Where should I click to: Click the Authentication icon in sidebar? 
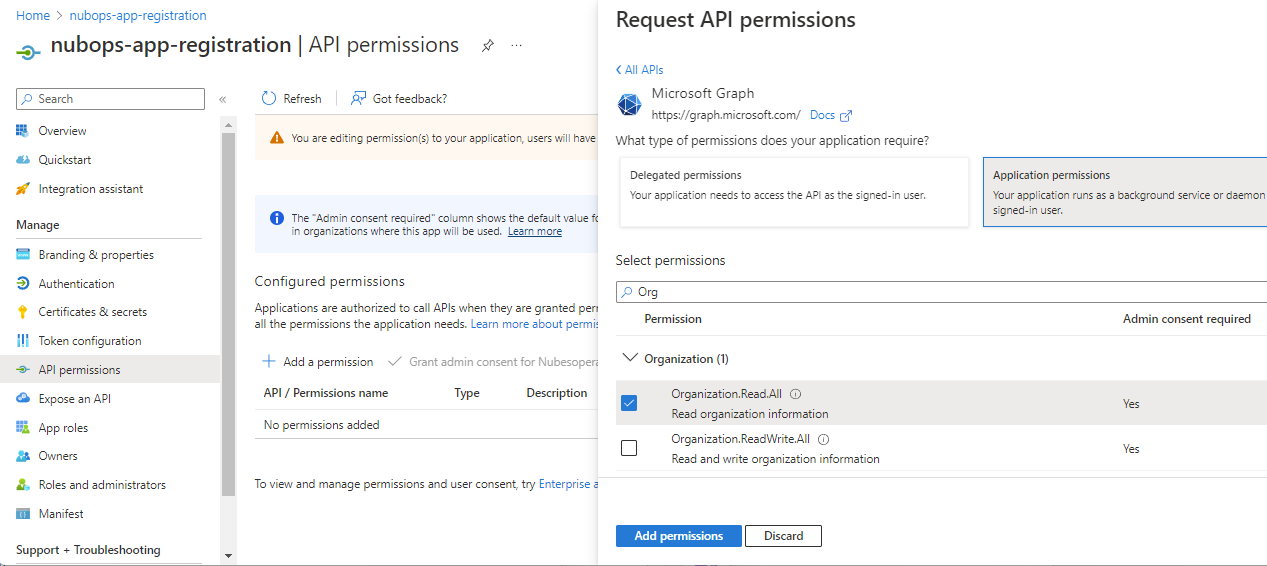[23, 284]
